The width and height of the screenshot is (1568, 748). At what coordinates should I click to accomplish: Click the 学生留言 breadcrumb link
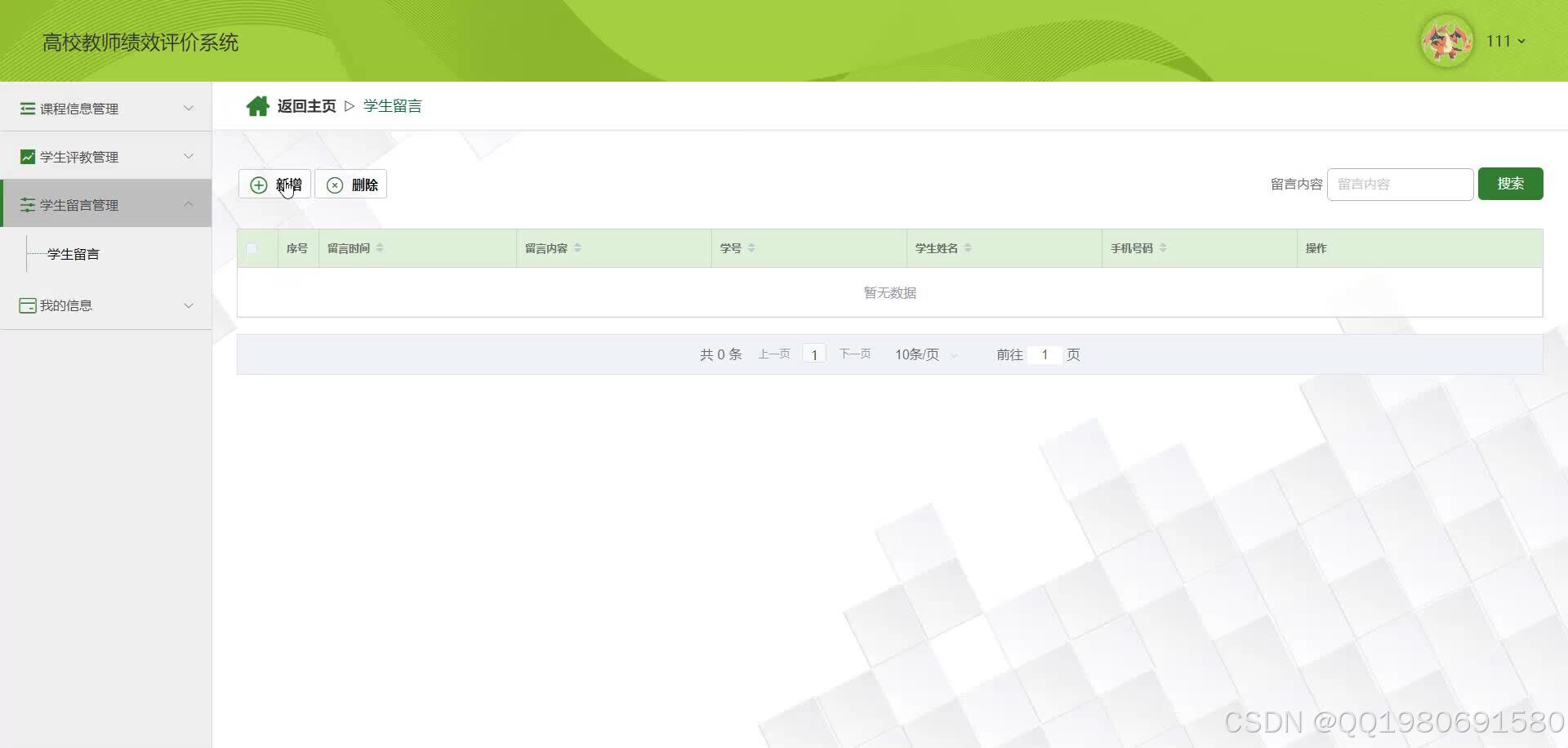click(393, 106)
